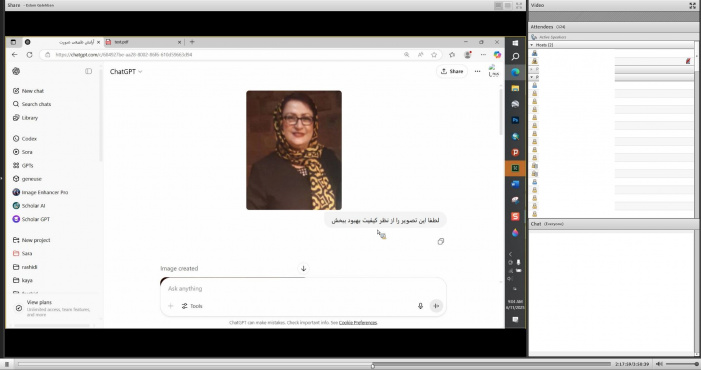Click the scroll-to-bottom arrow button
This screenshot has height=370, width=701.
click(304, 269)
